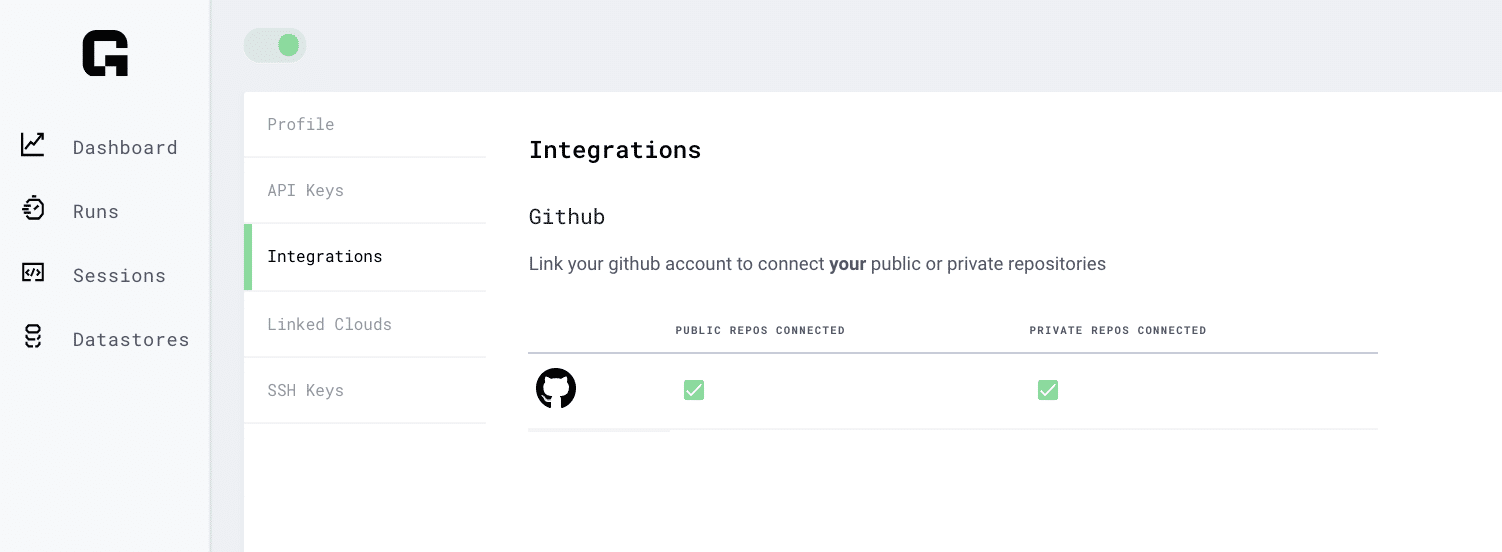The height and width of the screenshot is (552, 1502).
Task: Open the Linked Clouds tab
Action: point(330,325)
